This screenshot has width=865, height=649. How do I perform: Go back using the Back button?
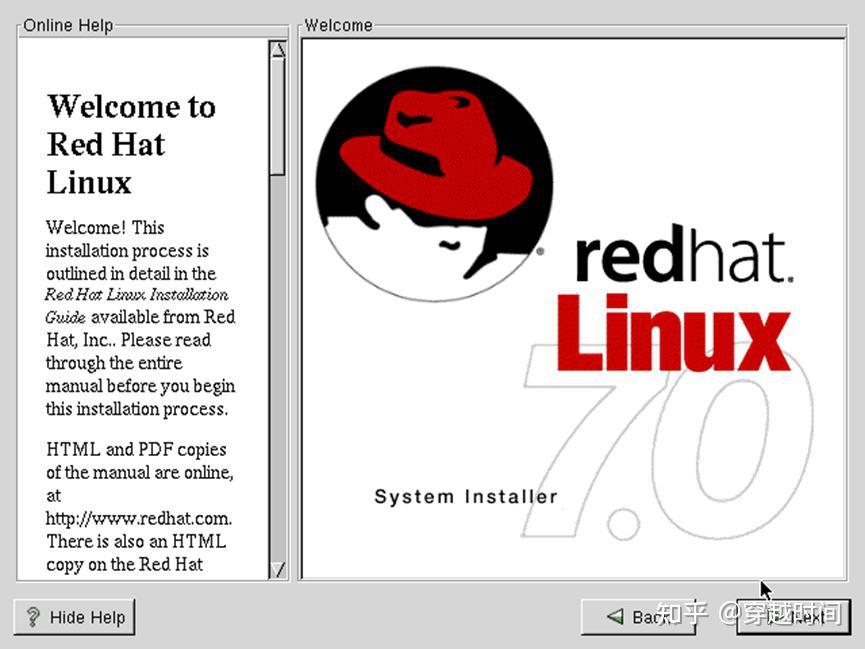(640, 617)
